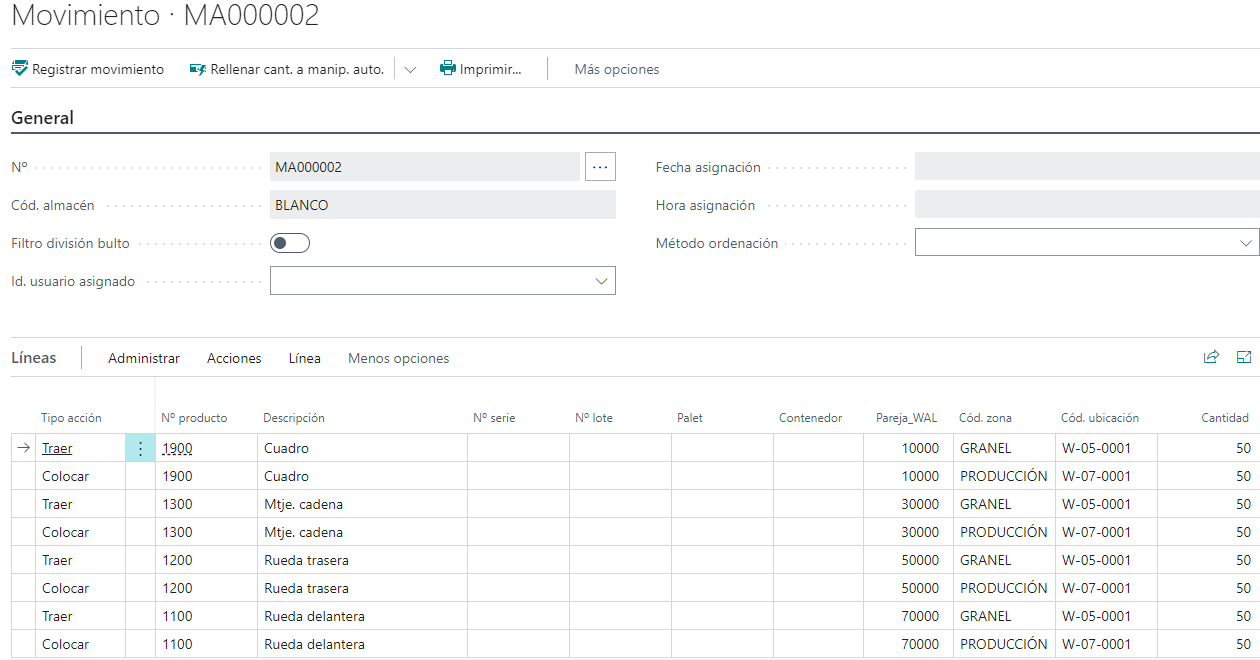The image size is (1260, 660).
Task: Click the Líneas section heading
Action: tap(34, 357)
